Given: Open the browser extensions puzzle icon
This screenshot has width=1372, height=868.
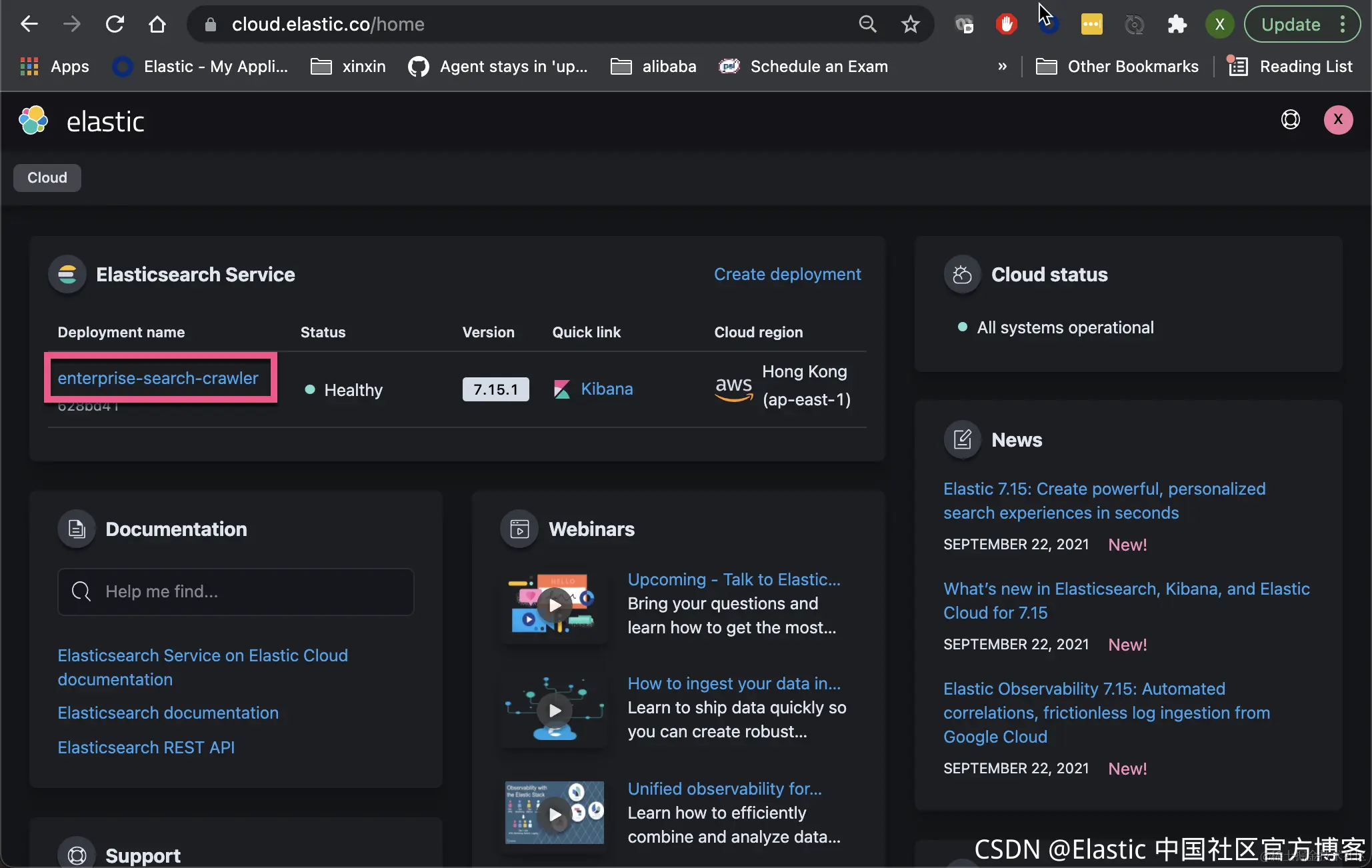Looking at the screenshot, I should coord(1177,25).
